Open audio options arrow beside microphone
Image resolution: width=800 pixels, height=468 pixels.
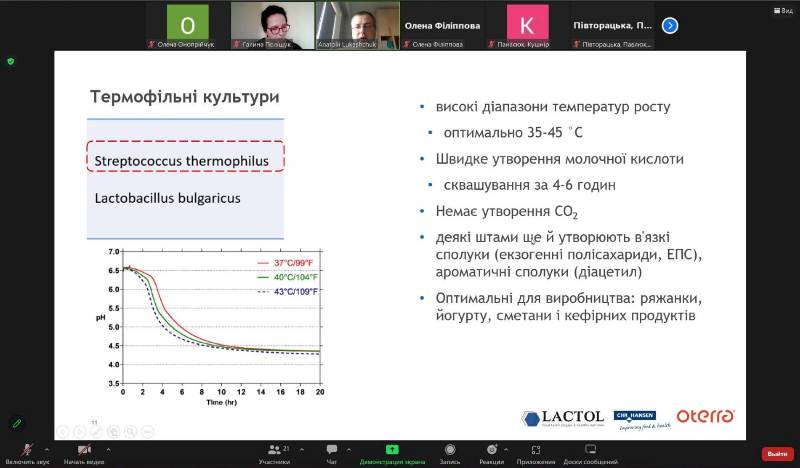[46, 450]
